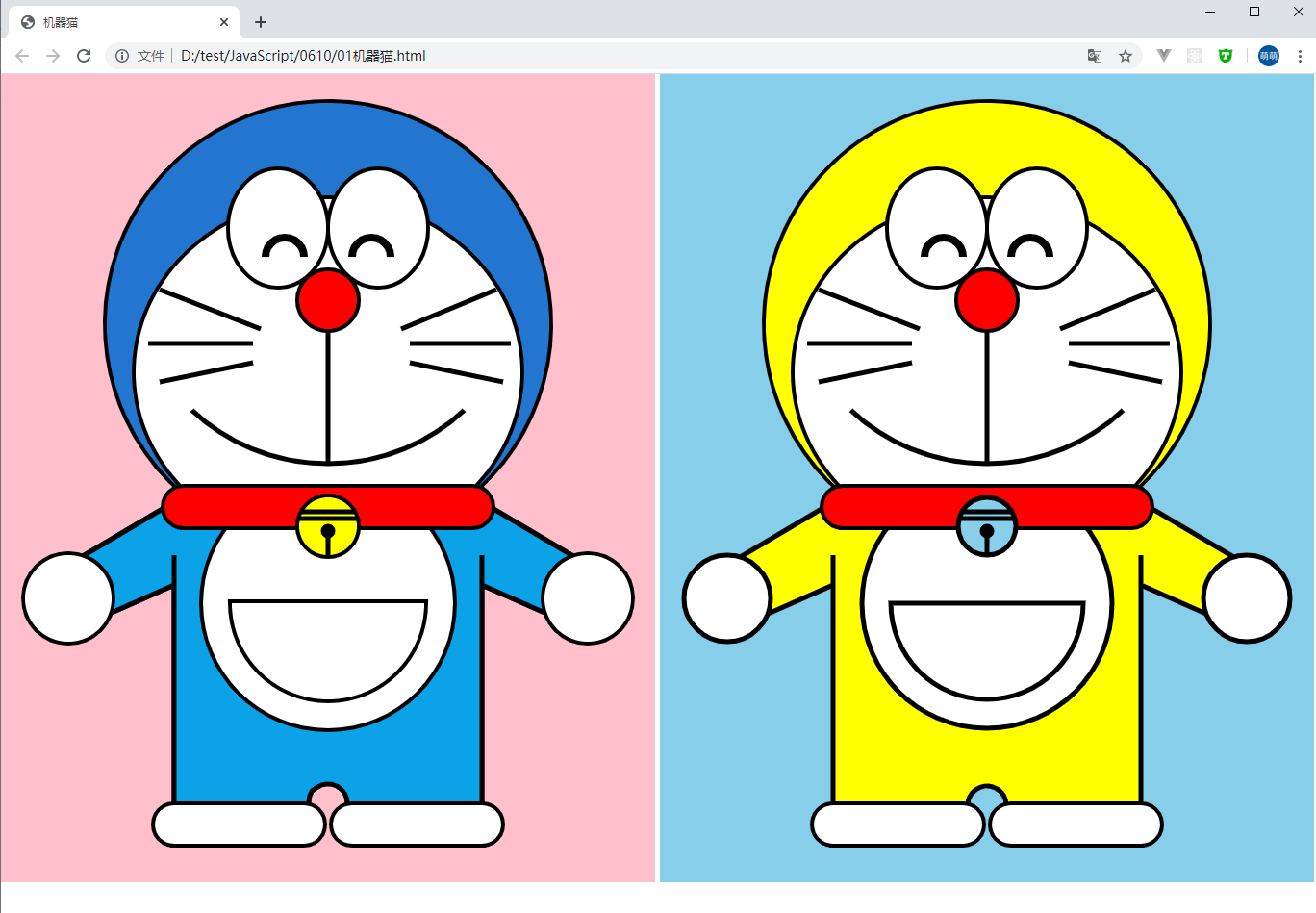Click the green shield extension icon
This screenshot has width=1316, height=913.
pos(1226,56)
